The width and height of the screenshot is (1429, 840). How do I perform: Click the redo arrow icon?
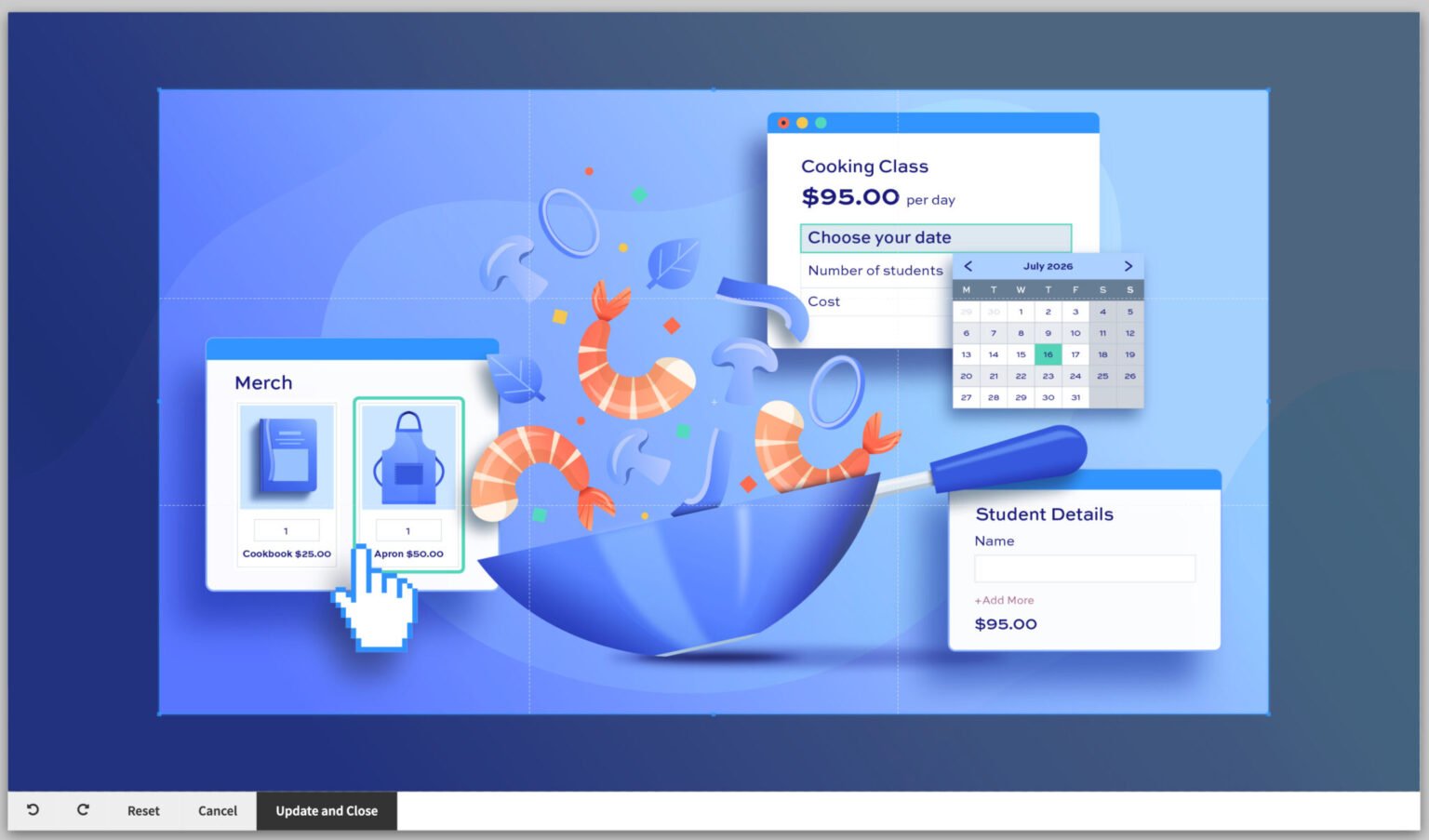click(x=83, y=810)
